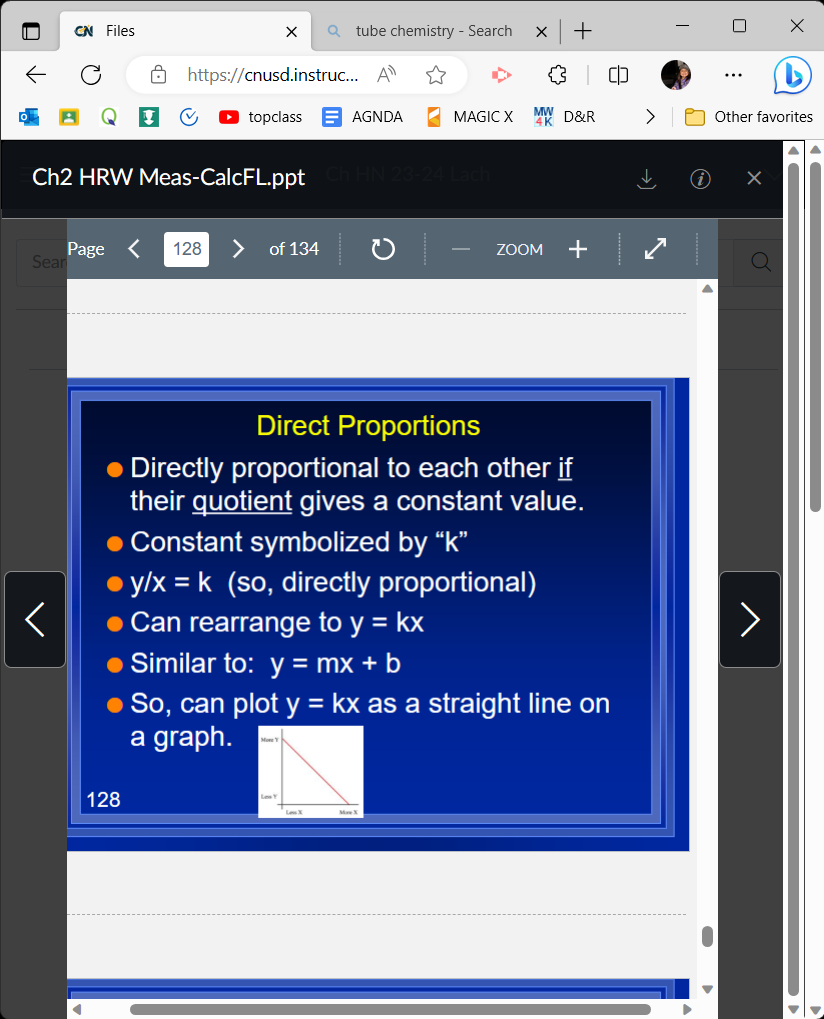The width and height of the screenshot is (824, 1019).
Task: Enter full screen document view
Action: tap(655, 249)
